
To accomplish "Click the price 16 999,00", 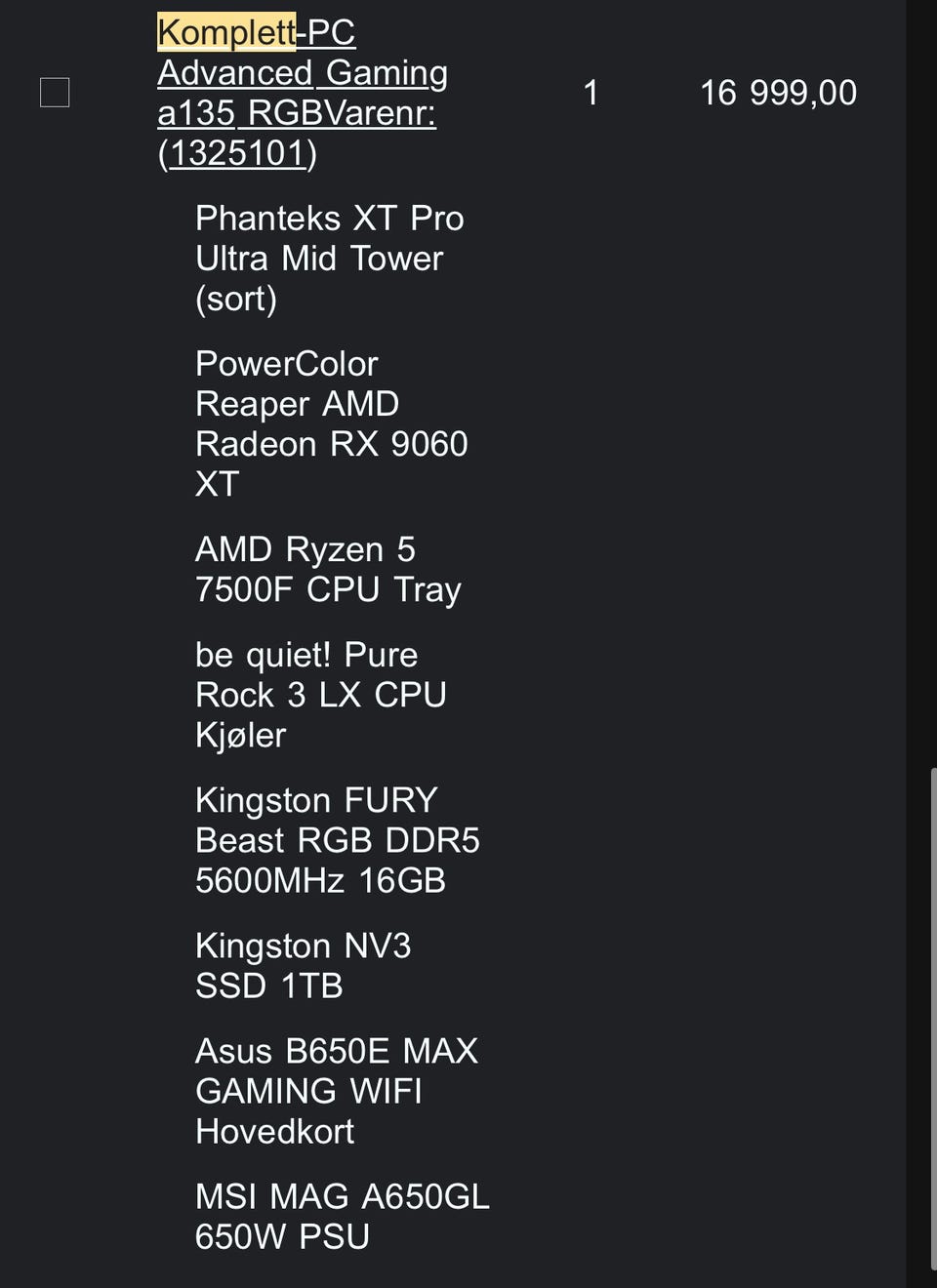I will pos(778,93).
